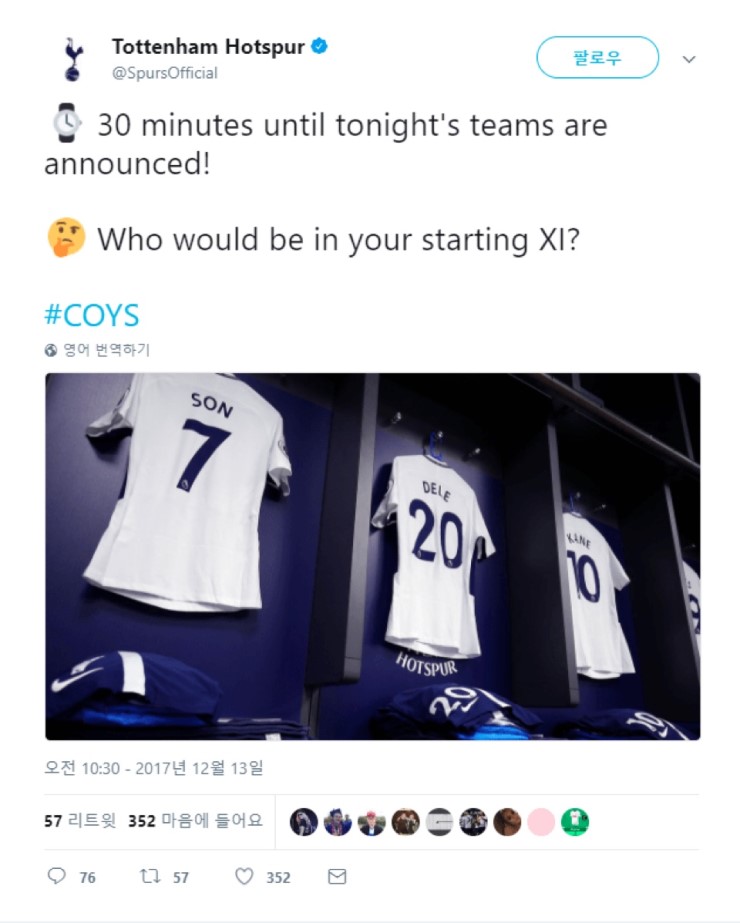This screenshot has width=740, height=923.
Task: Open the Tottenham Hotspur account name
Action: [x=208, y=46]
